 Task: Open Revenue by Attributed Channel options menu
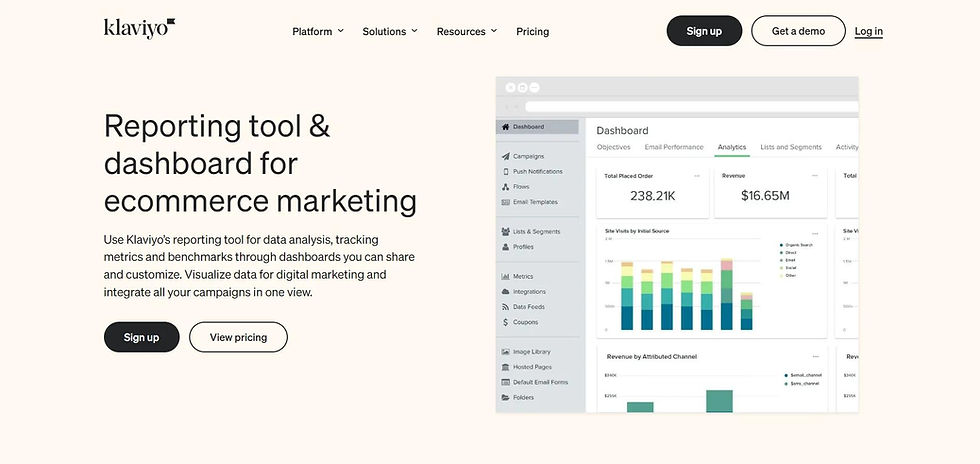click(814, 355)
